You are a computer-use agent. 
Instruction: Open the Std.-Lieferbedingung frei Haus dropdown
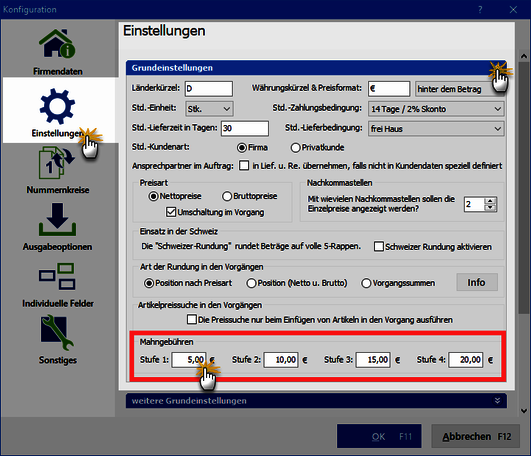pos(436,129)
